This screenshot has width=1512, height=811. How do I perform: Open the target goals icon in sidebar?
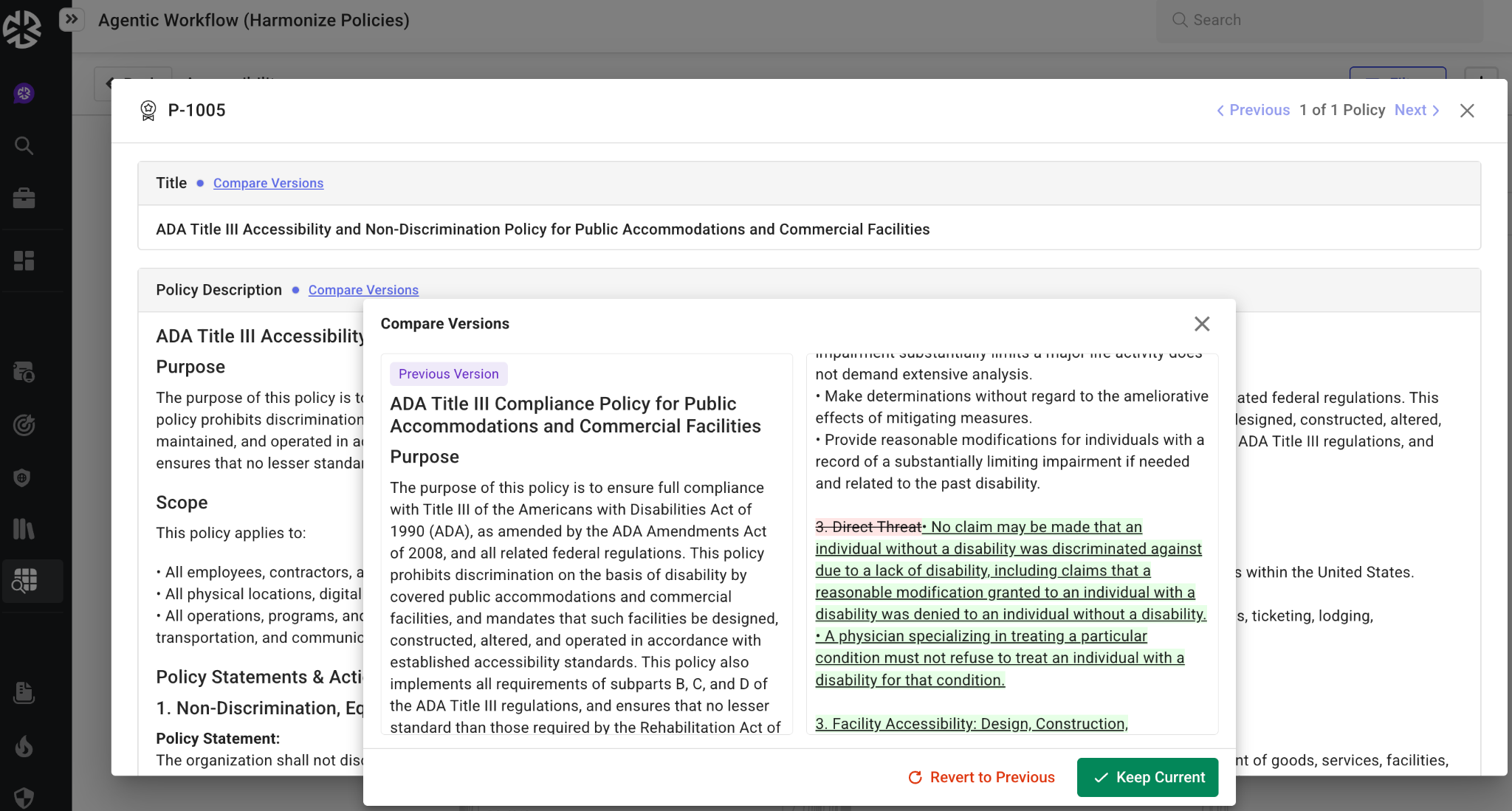[24, 425]
